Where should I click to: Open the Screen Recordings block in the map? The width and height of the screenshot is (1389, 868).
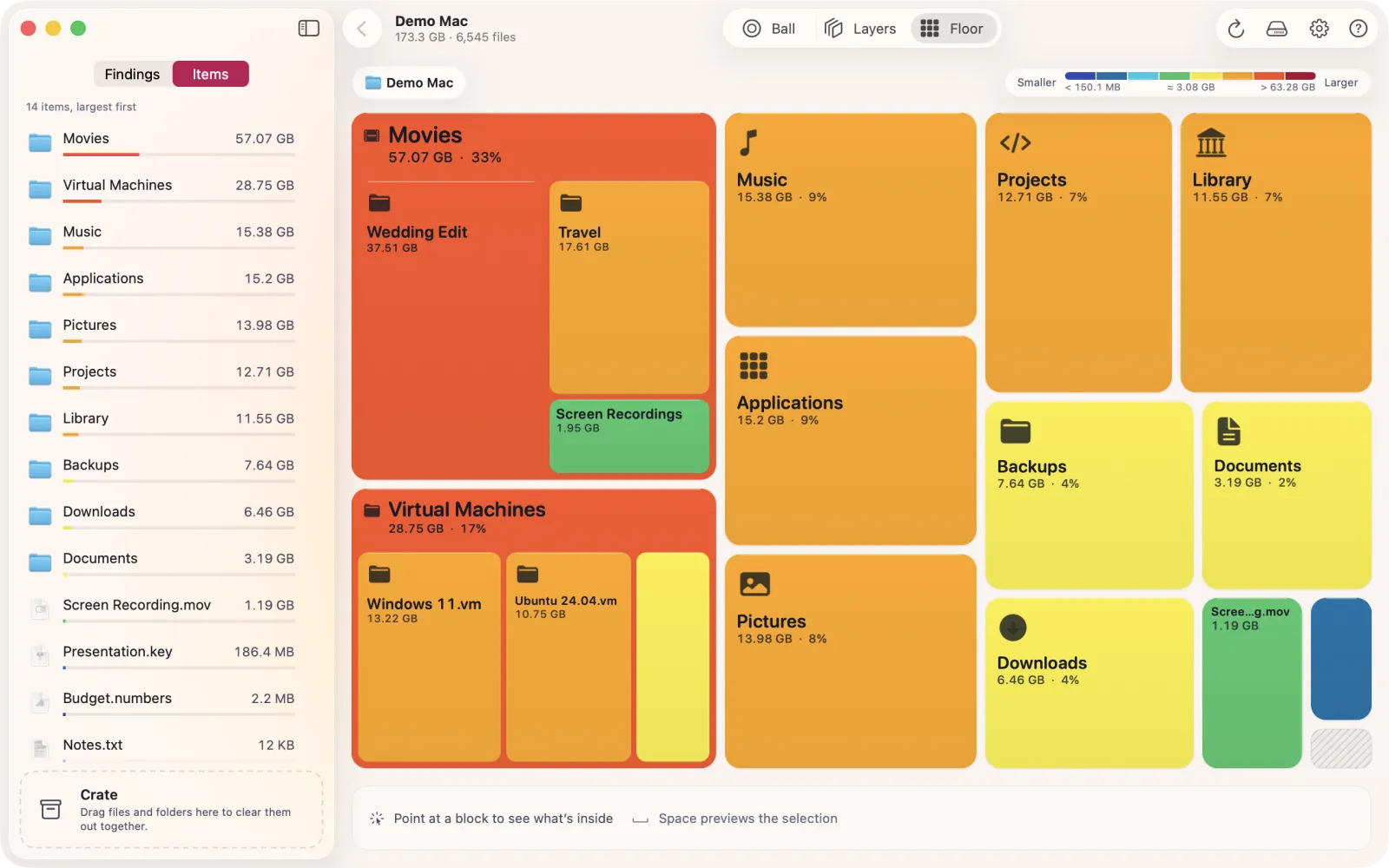(x=629, y=436)
